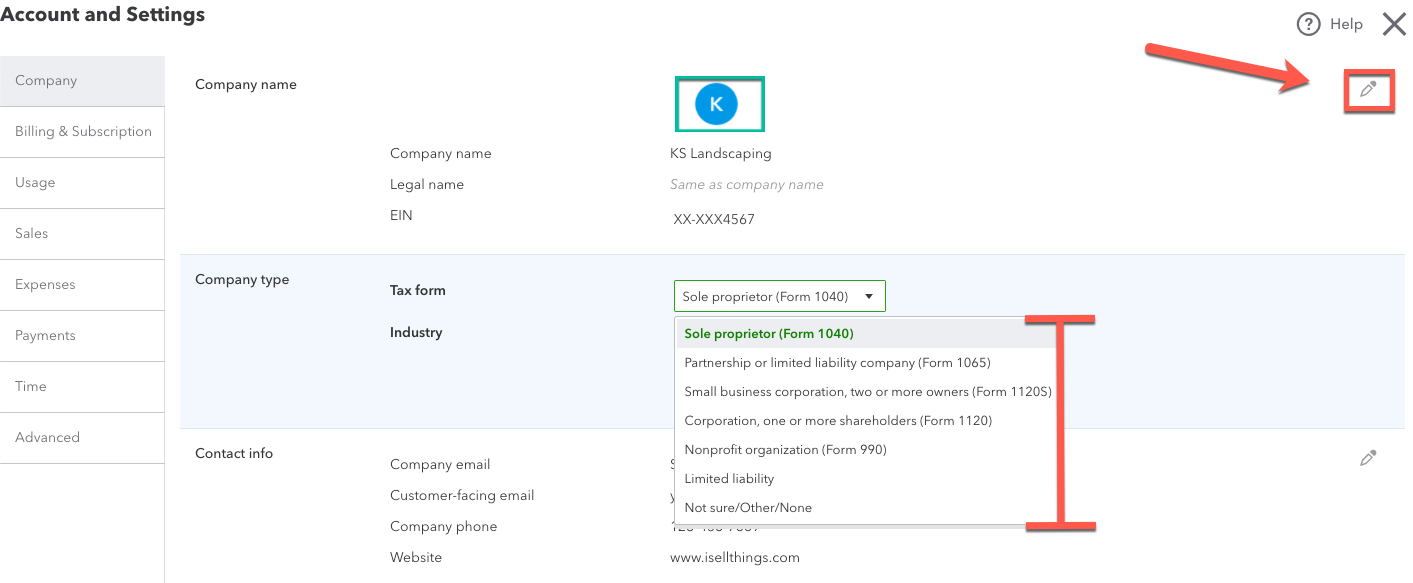Open the Tax form dropdown
The width and height of the screenshot is (1413, 583).
click(x=779, y=296)
